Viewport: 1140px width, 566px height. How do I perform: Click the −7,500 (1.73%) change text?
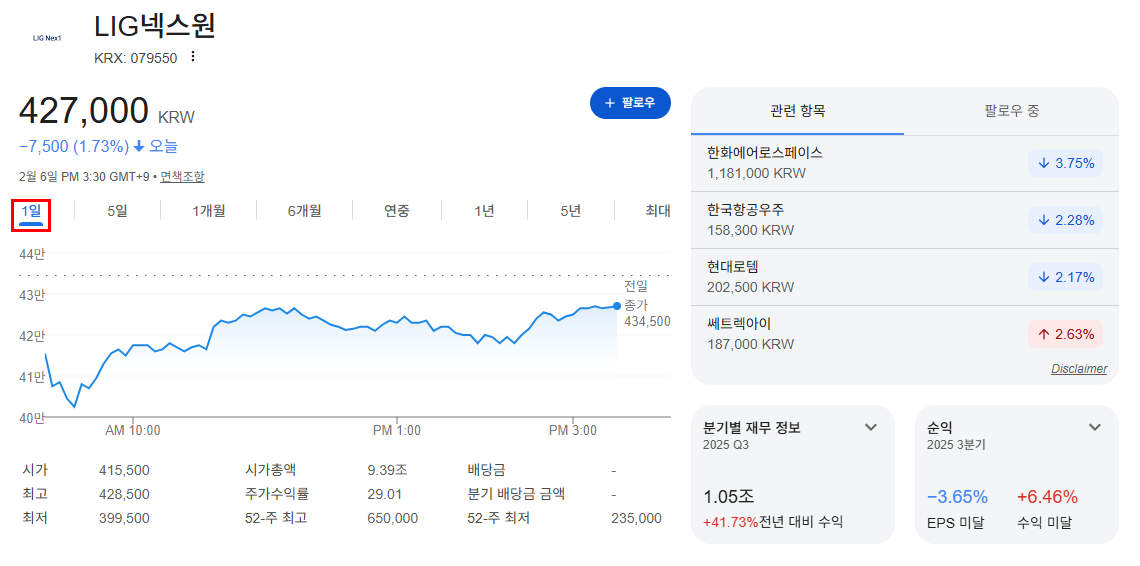pos(74,146)
